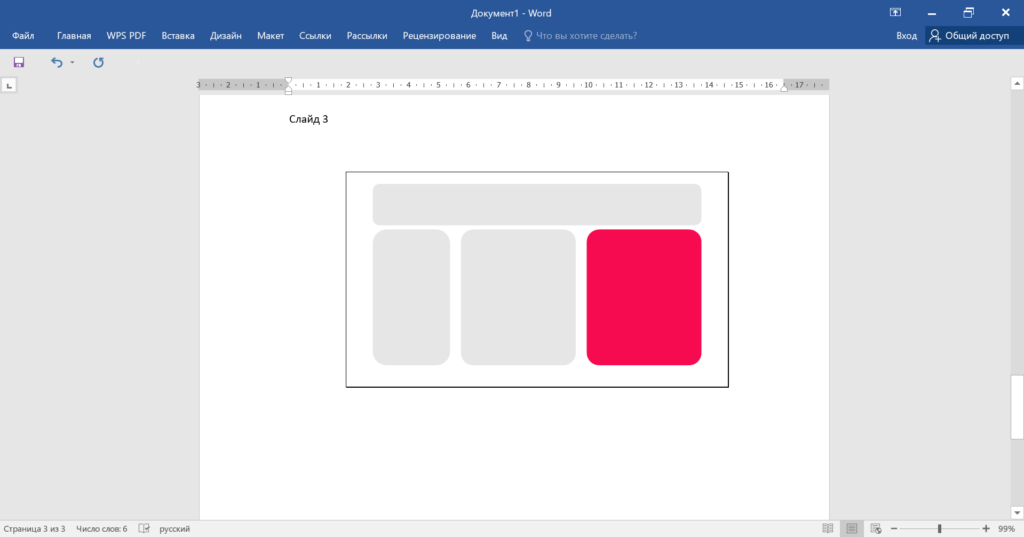1024x537 pixels.
Task: Click the zoom in plus button
Action: point(985,529)
